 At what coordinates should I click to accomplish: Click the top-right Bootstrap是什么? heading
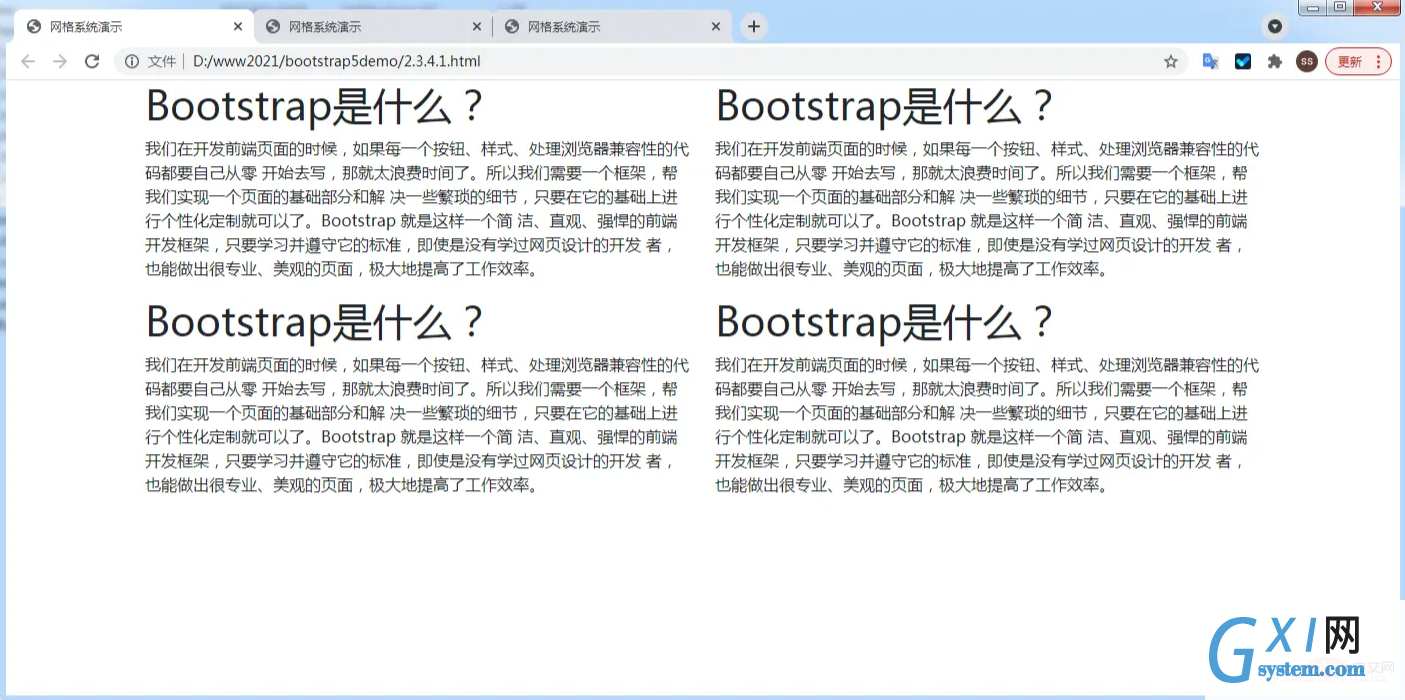click(x=885, y=106)
